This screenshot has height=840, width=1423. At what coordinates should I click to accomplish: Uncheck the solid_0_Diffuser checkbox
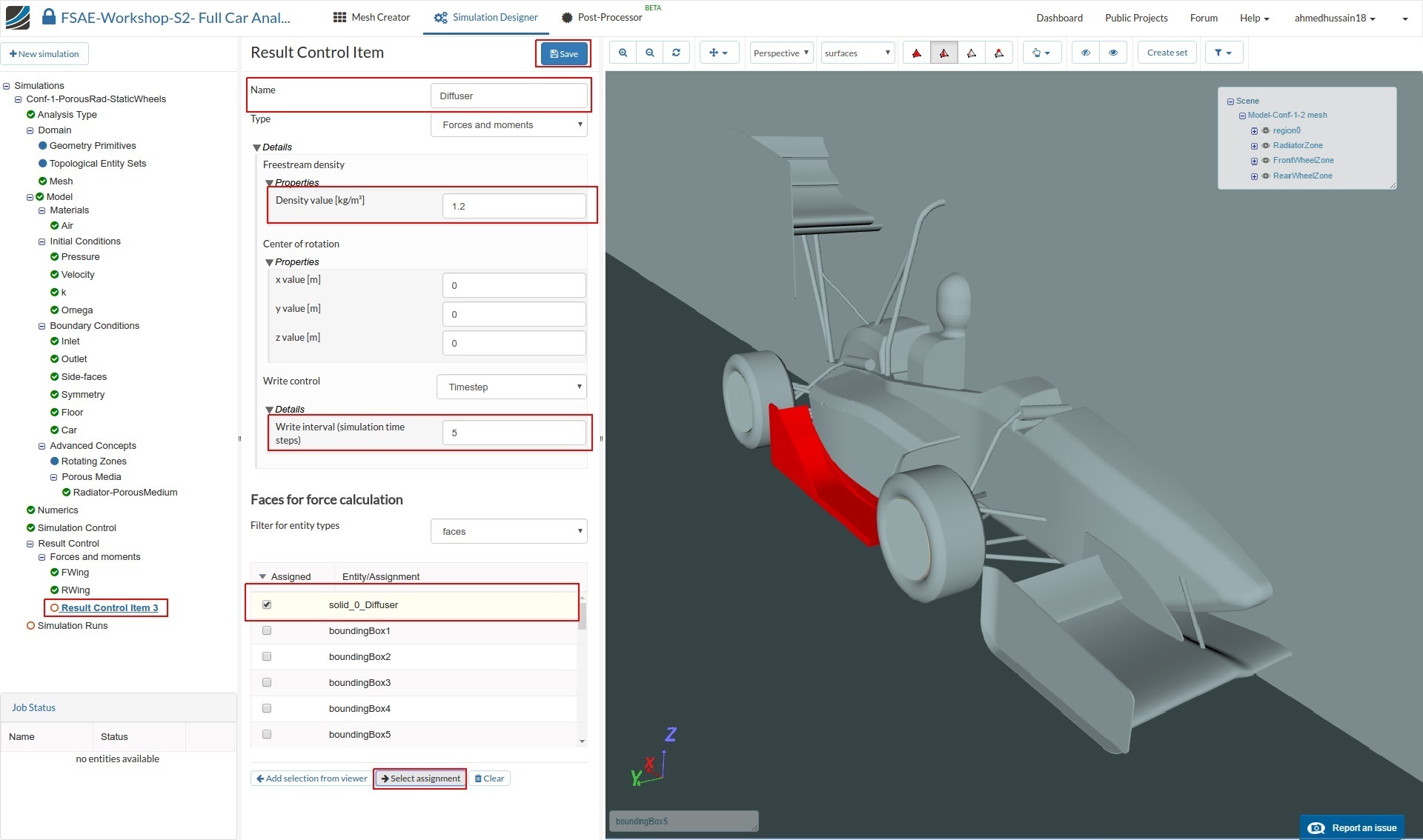(x=267, y=604)
